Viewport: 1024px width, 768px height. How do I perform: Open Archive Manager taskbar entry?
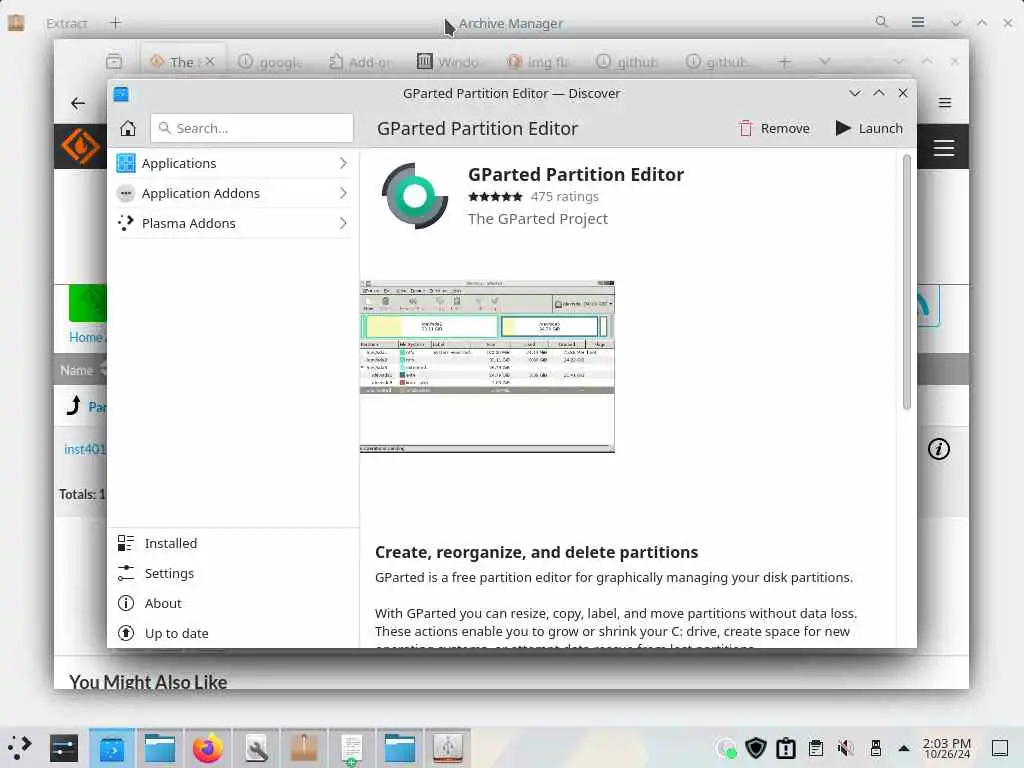click(304, 748)
